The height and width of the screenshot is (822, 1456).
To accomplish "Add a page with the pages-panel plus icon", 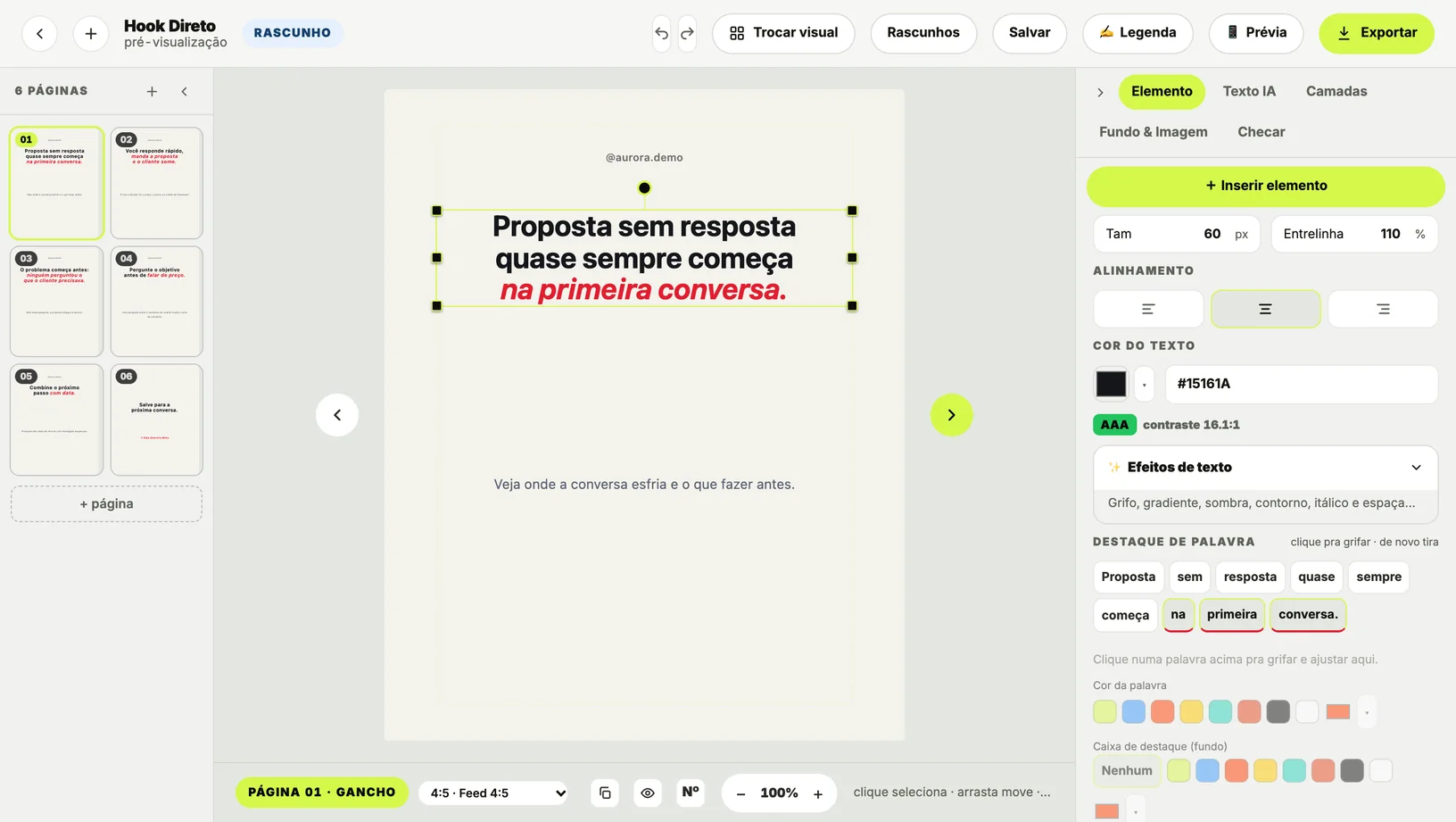I will coord(152,91).
